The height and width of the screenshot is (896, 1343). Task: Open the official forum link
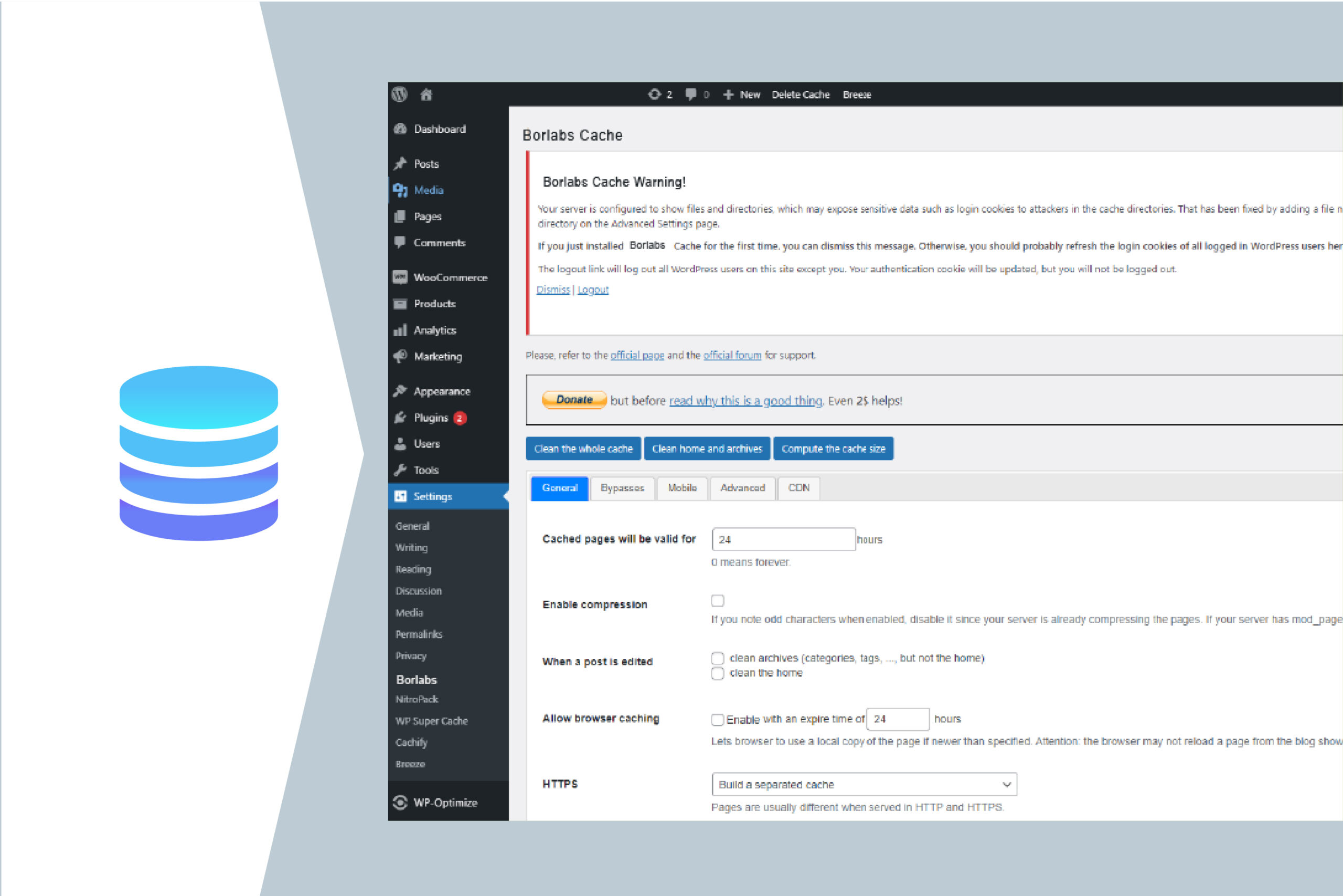coord(732,356)
